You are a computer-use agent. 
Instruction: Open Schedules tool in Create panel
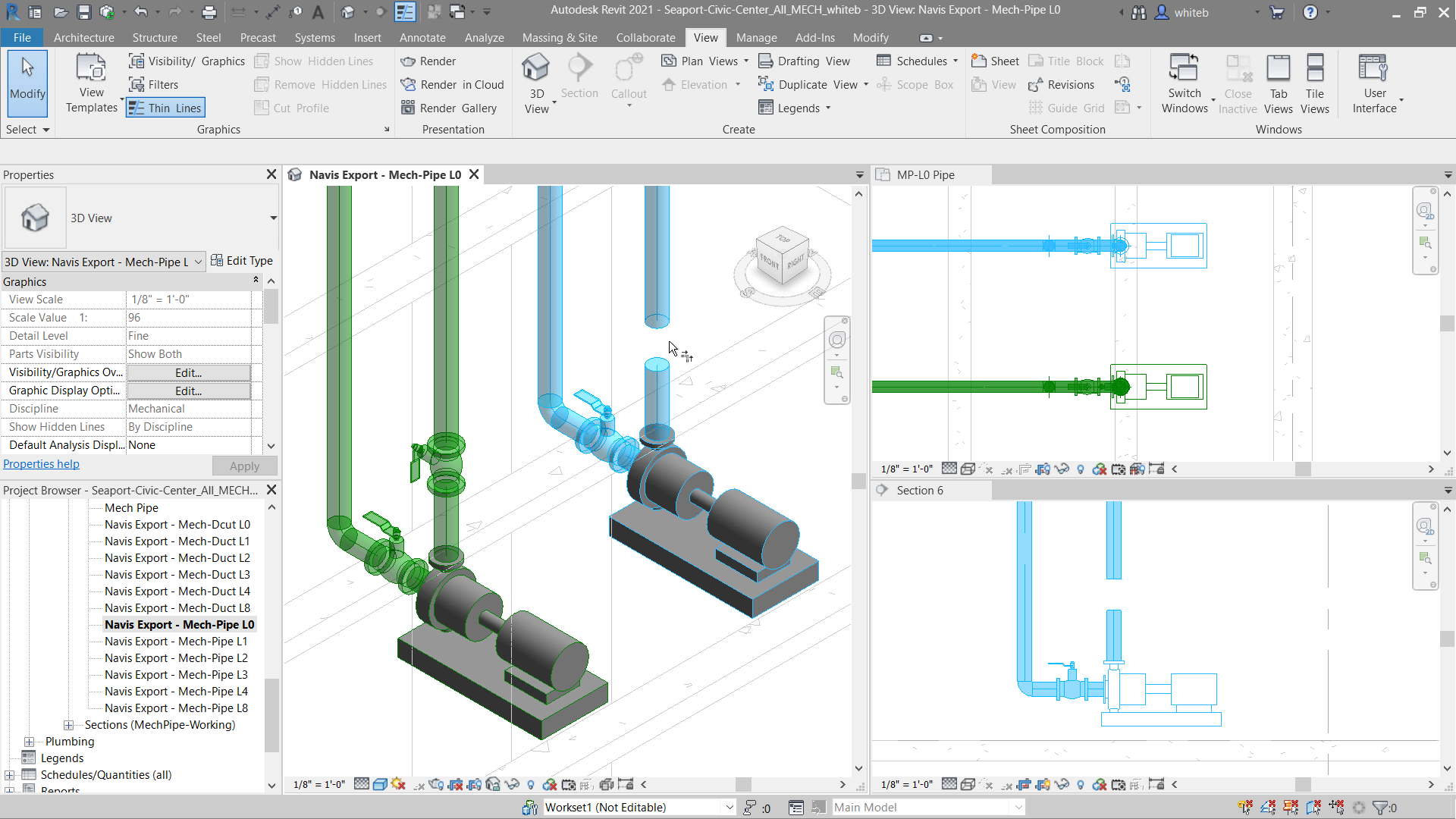click(914, 61)
